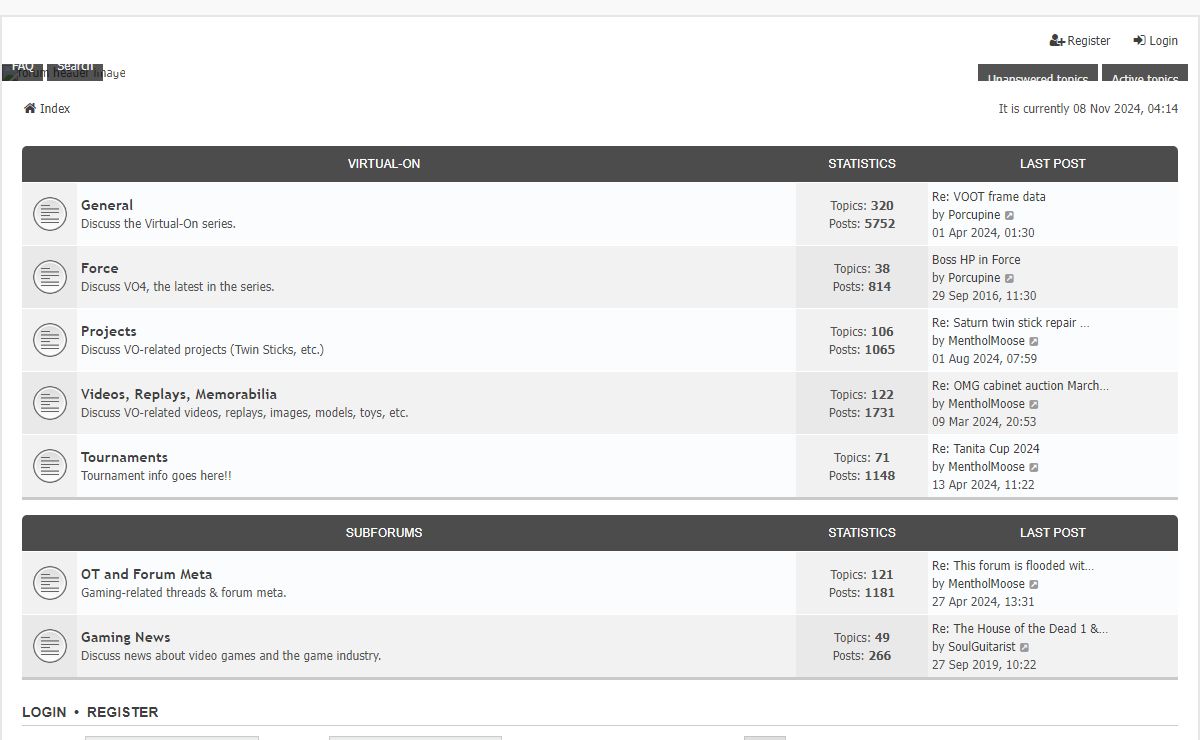Click the Gaming News forum read-status icon
The width and height of the screenshot is (1200, 740).
(49, 646)
